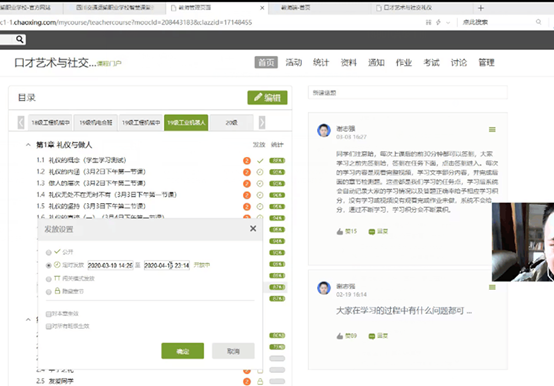Screen dimensions: 554x386
Task: Click green statistics pill on row 1.2
Action: [277, 172]
